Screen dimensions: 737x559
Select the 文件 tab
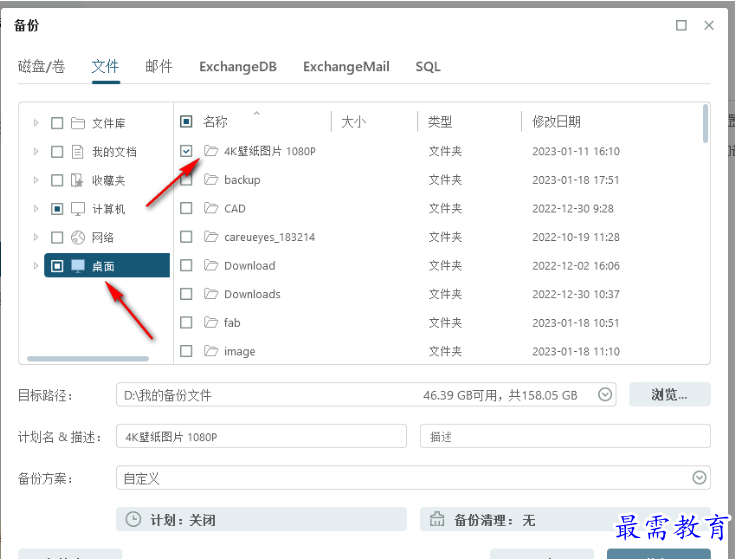coord(105,66)
